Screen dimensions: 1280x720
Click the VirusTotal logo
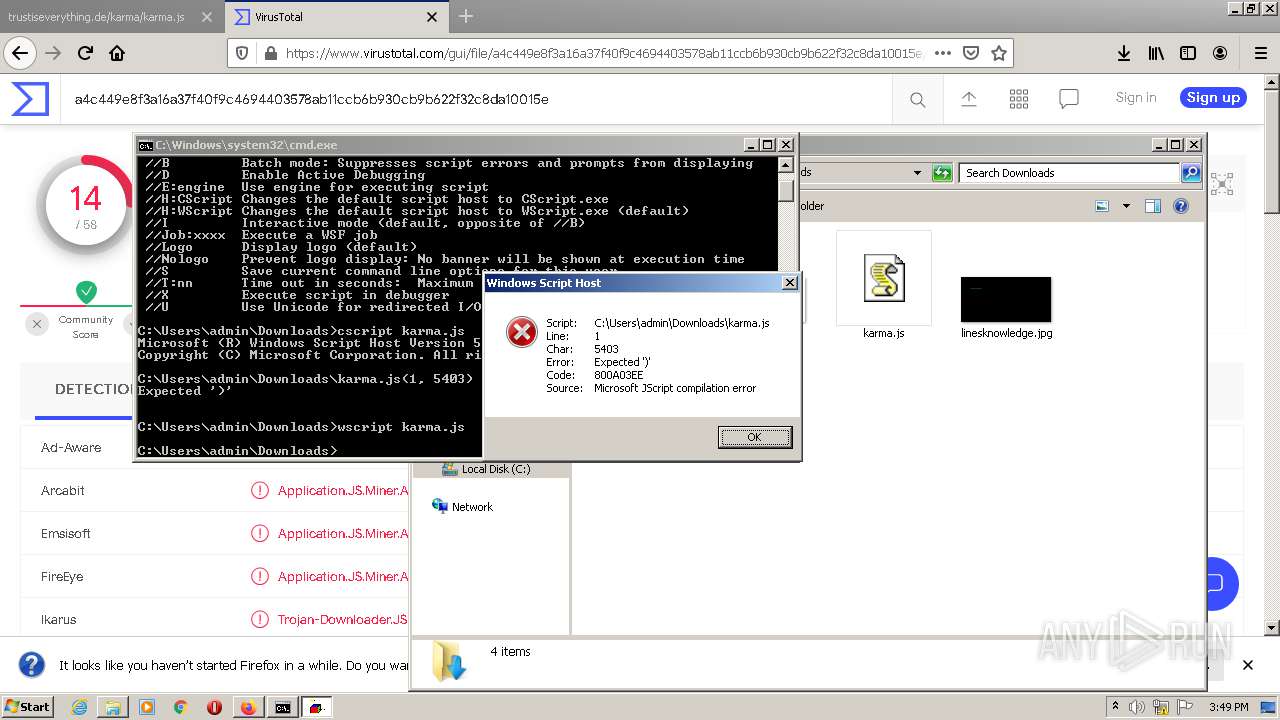pyautogui.click(x=30, y=99)
